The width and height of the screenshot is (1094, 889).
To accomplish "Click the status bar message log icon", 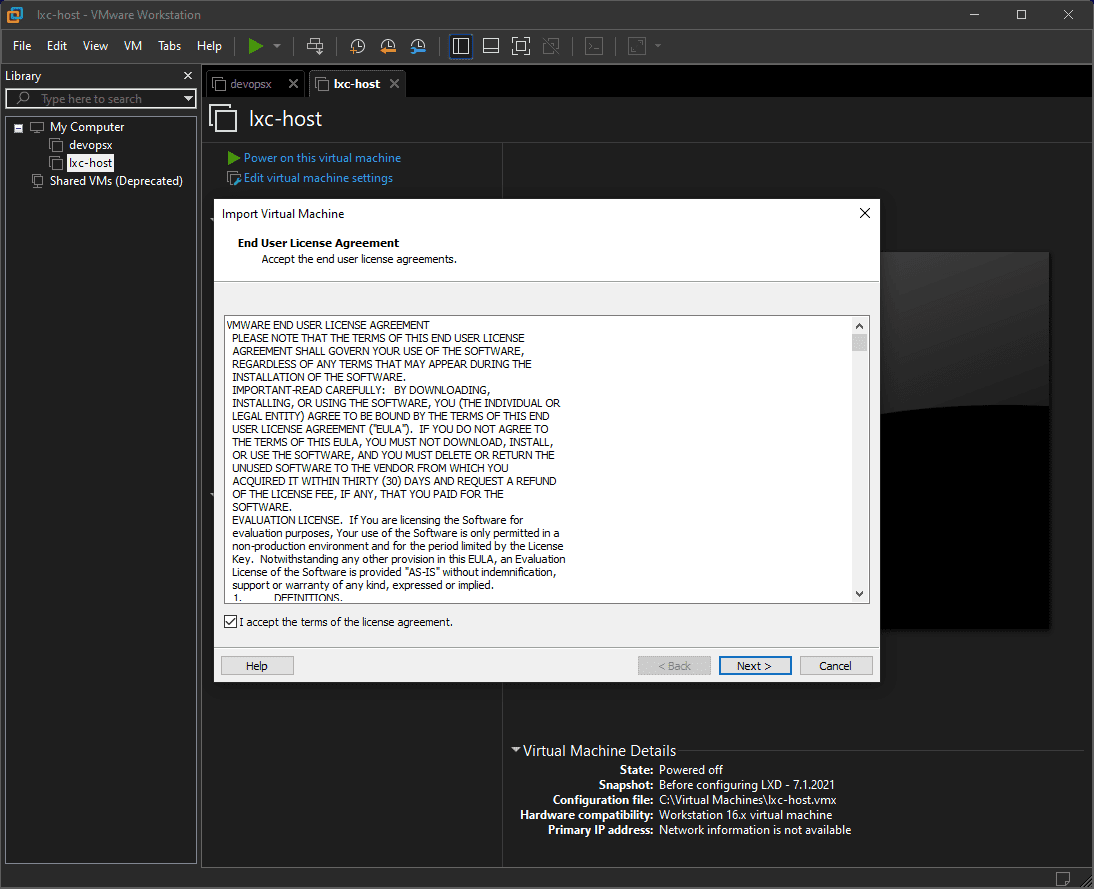I will (1063, 879).
